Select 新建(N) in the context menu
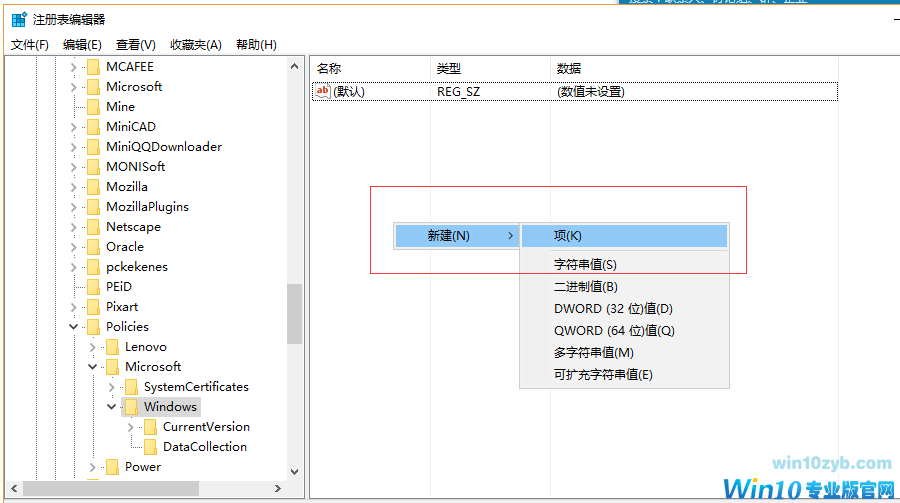The height and width of the screenshot is (503, 900). [457, 235]
